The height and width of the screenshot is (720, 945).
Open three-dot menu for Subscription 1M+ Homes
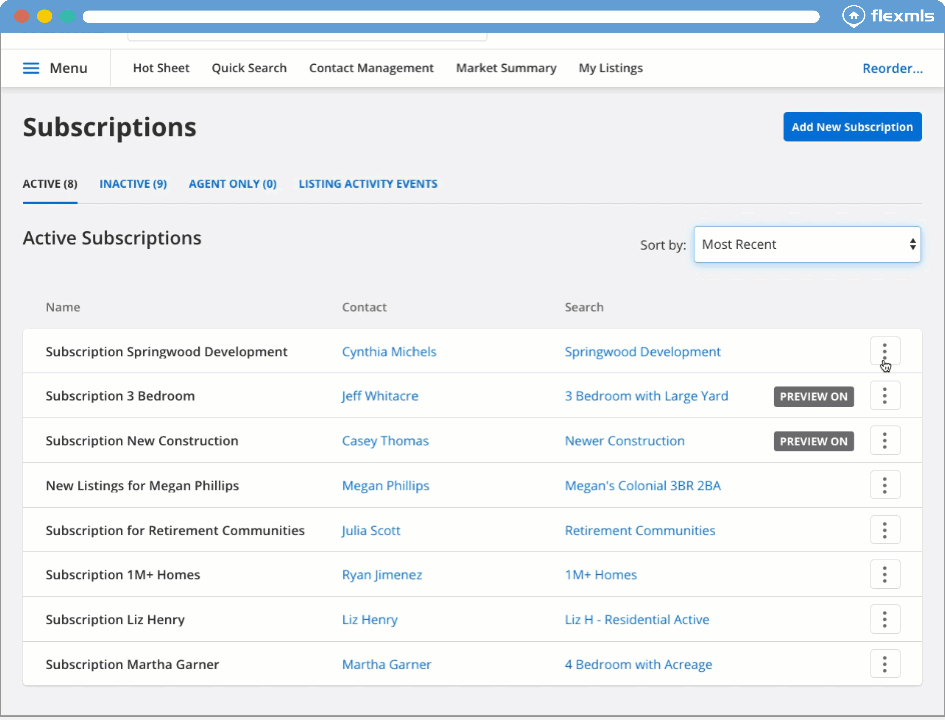point(885,575)
